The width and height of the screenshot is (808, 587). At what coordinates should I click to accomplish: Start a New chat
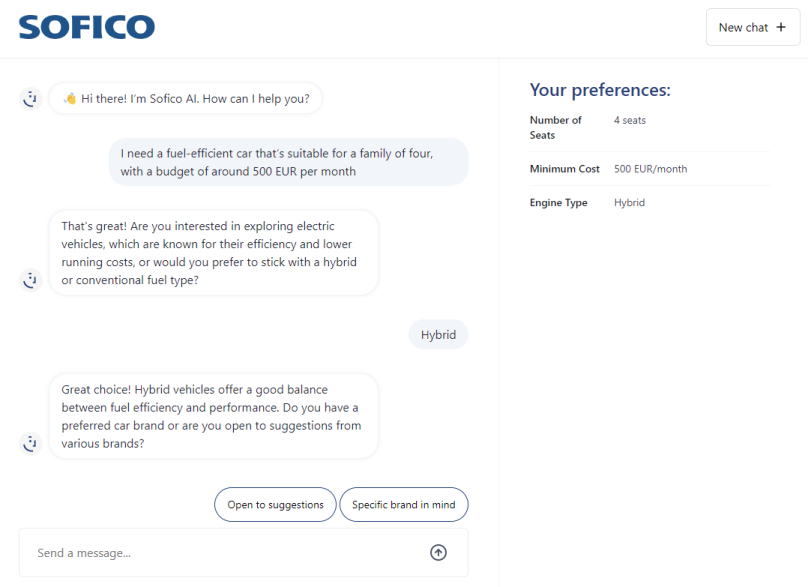pos(753,27)
